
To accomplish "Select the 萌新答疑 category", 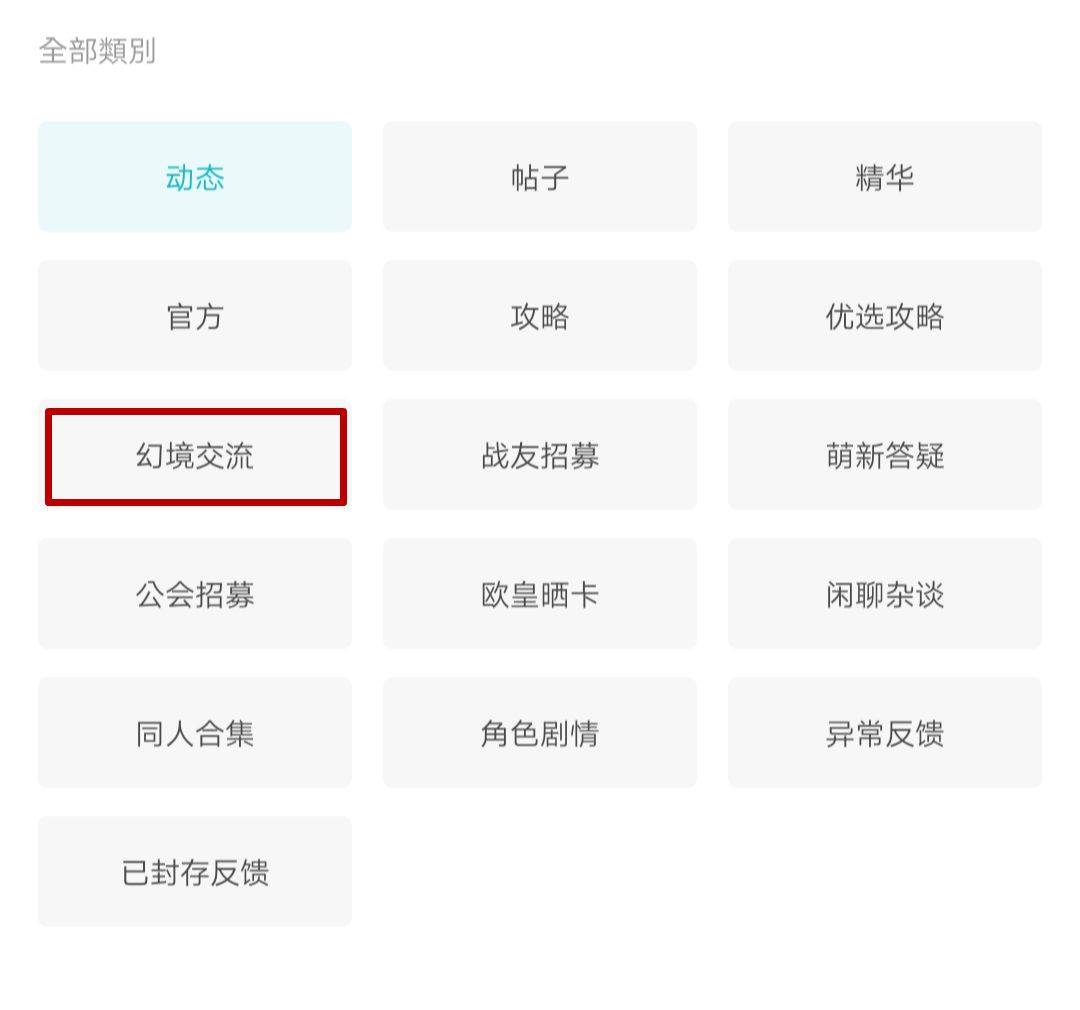I will pyautogui.click(x=885, y=456).
